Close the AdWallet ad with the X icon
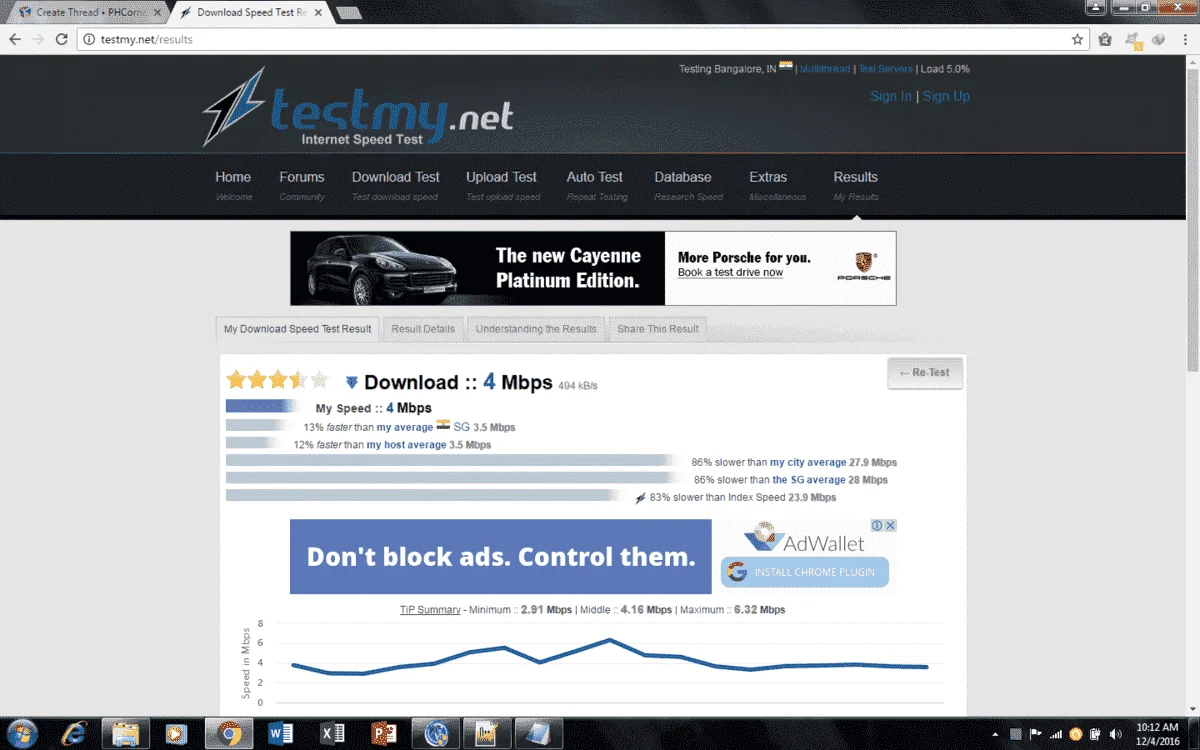The image size is (1200, 750). pyautogui.click(x=890, y=525)
